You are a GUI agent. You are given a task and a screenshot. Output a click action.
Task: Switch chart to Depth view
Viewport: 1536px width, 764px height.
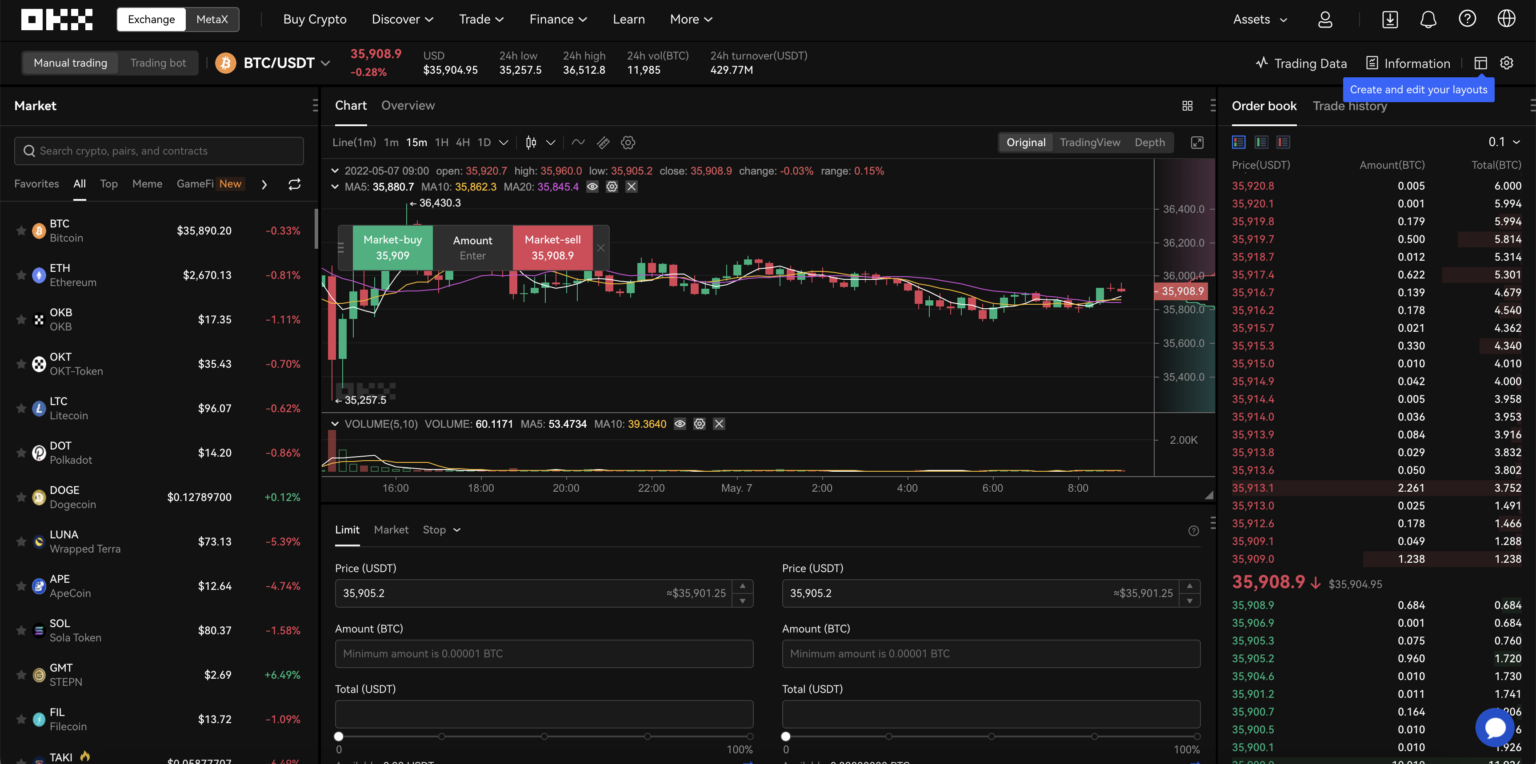[x=1150, y=142]
